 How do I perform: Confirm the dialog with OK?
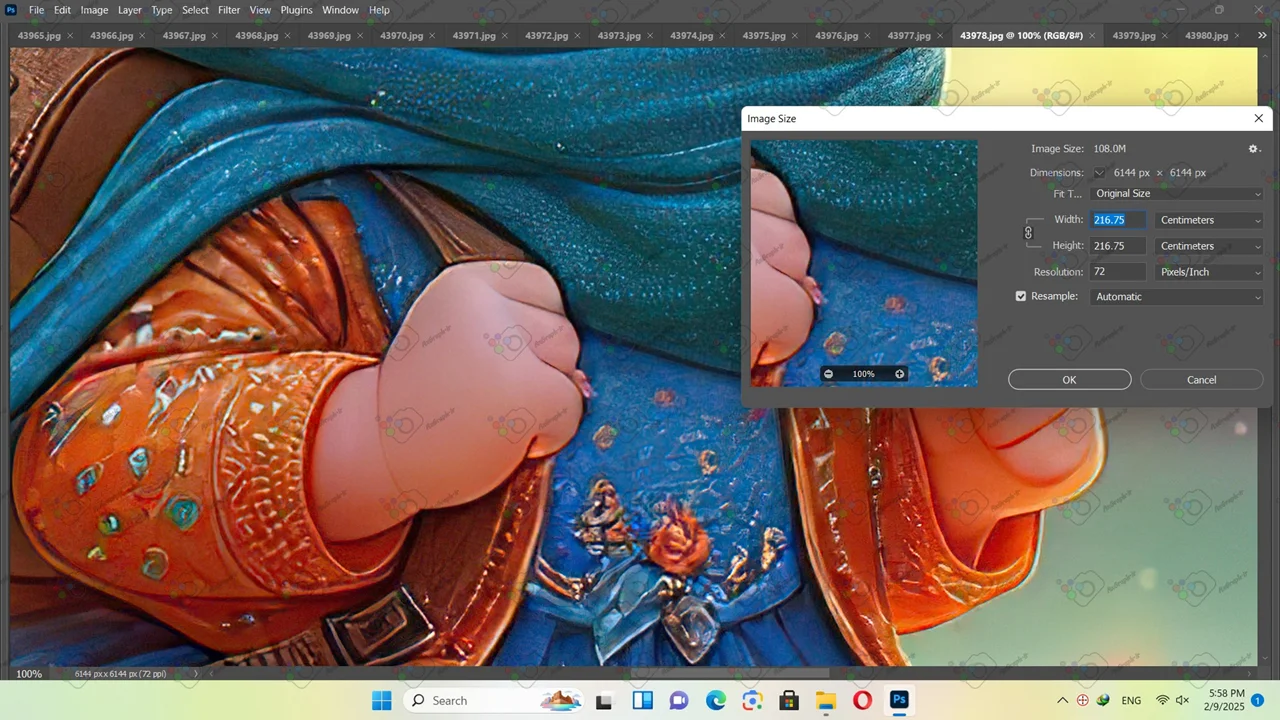click(x=1069, y=380)
